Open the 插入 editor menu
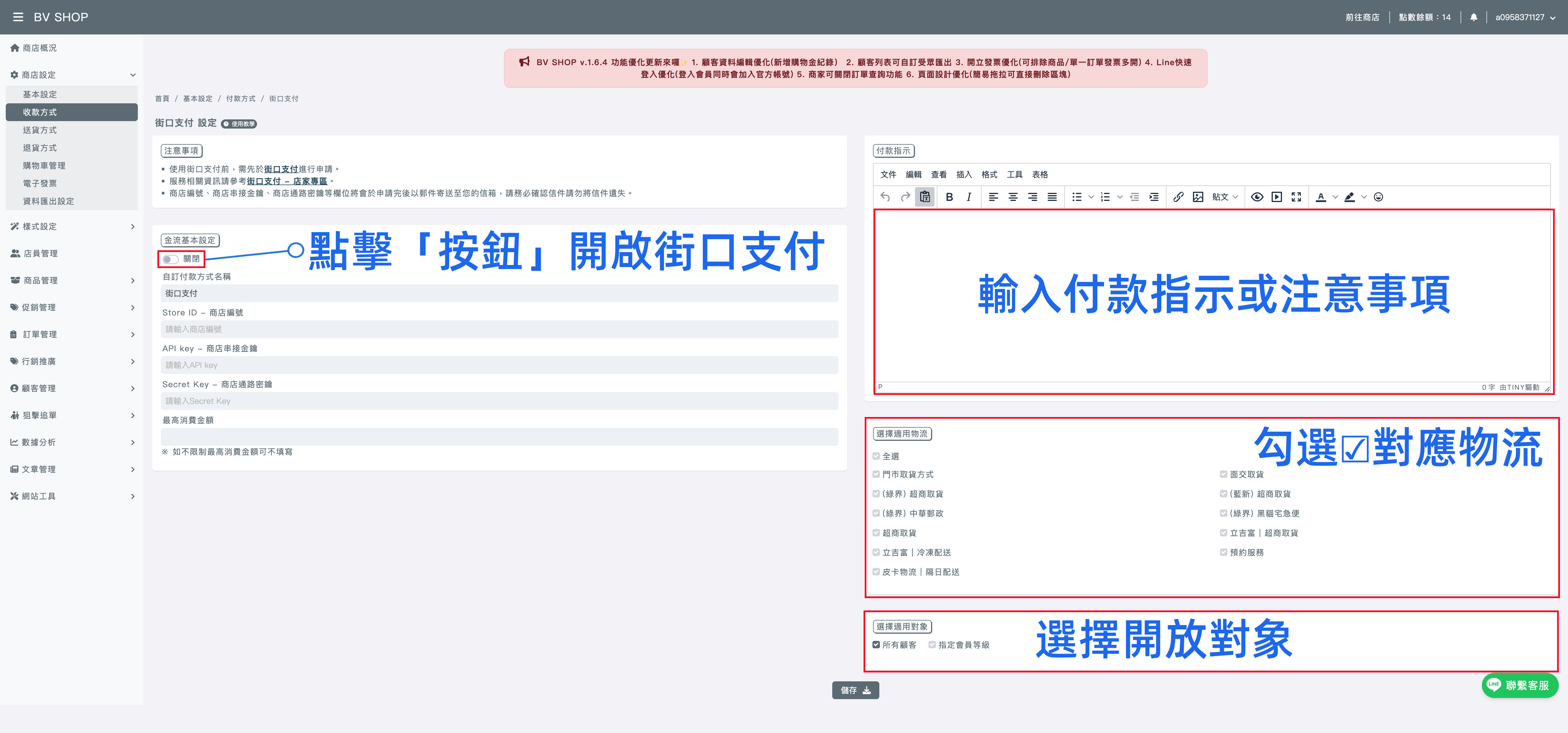This screenshot has height=733, width=1568. [x=964, y=174]
